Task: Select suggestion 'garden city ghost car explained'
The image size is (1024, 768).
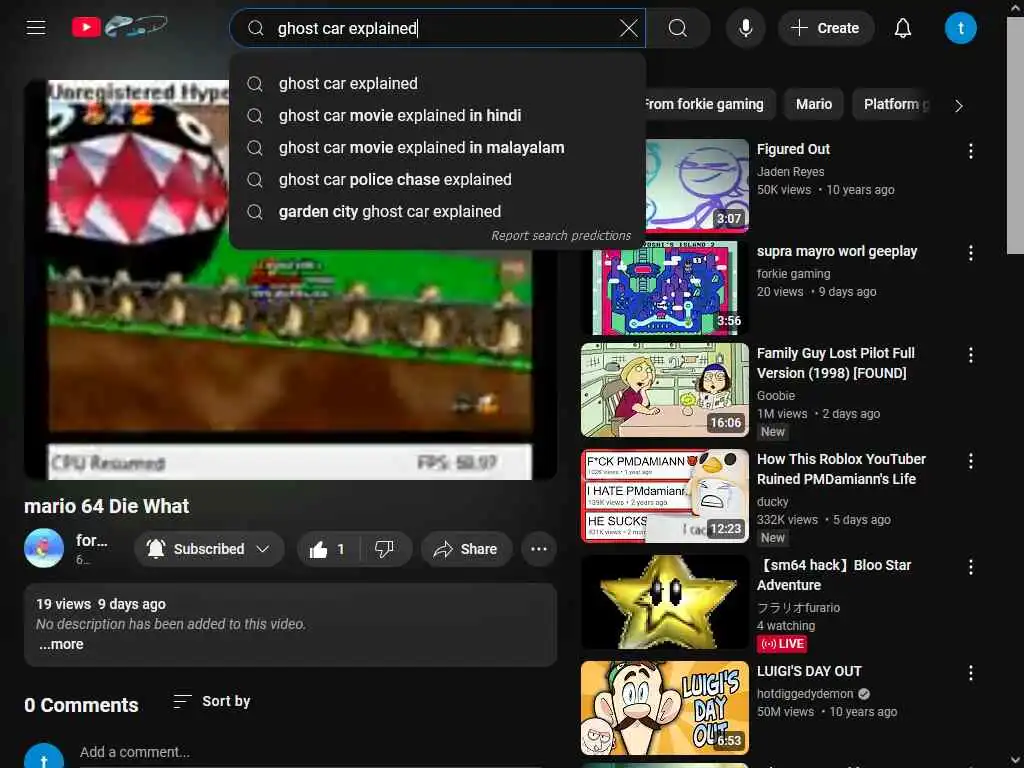Action: pos(437,212)
